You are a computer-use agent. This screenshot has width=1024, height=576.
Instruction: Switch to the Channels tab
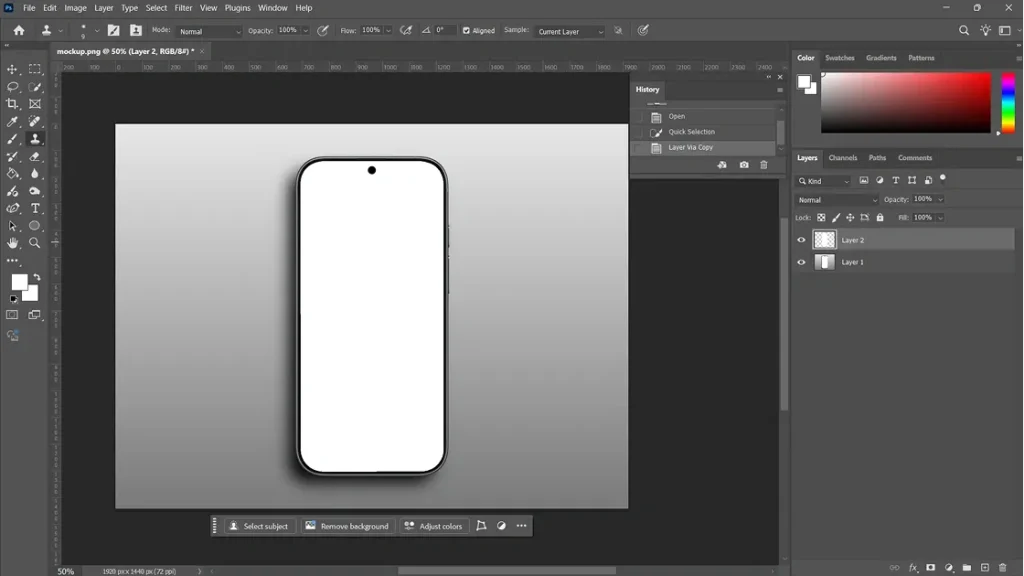[x=842, y=158]
